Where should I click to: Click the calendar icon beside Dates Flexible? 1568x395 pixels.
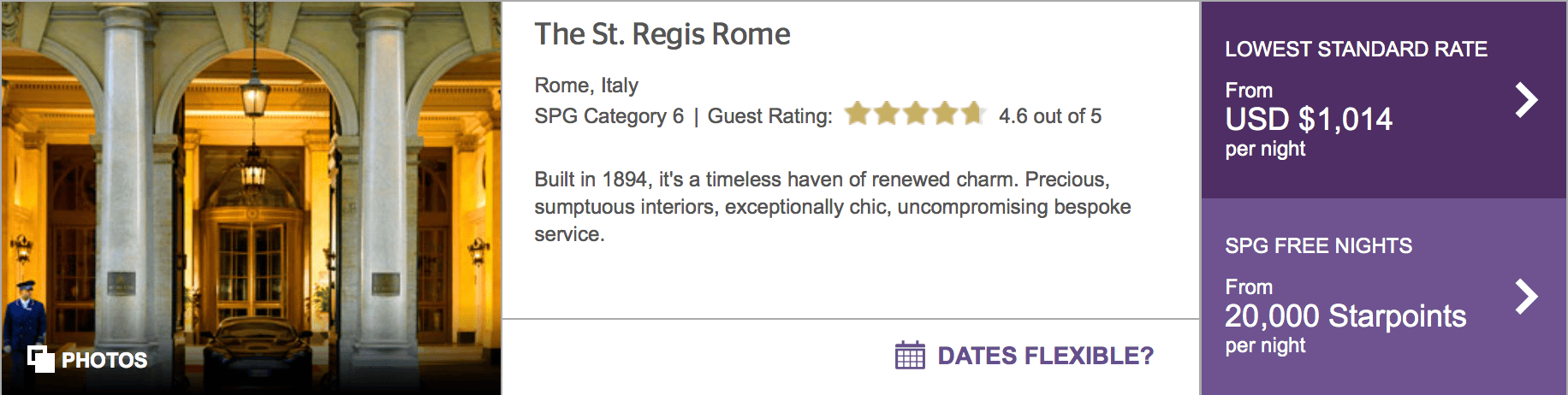tap(910, 355)
